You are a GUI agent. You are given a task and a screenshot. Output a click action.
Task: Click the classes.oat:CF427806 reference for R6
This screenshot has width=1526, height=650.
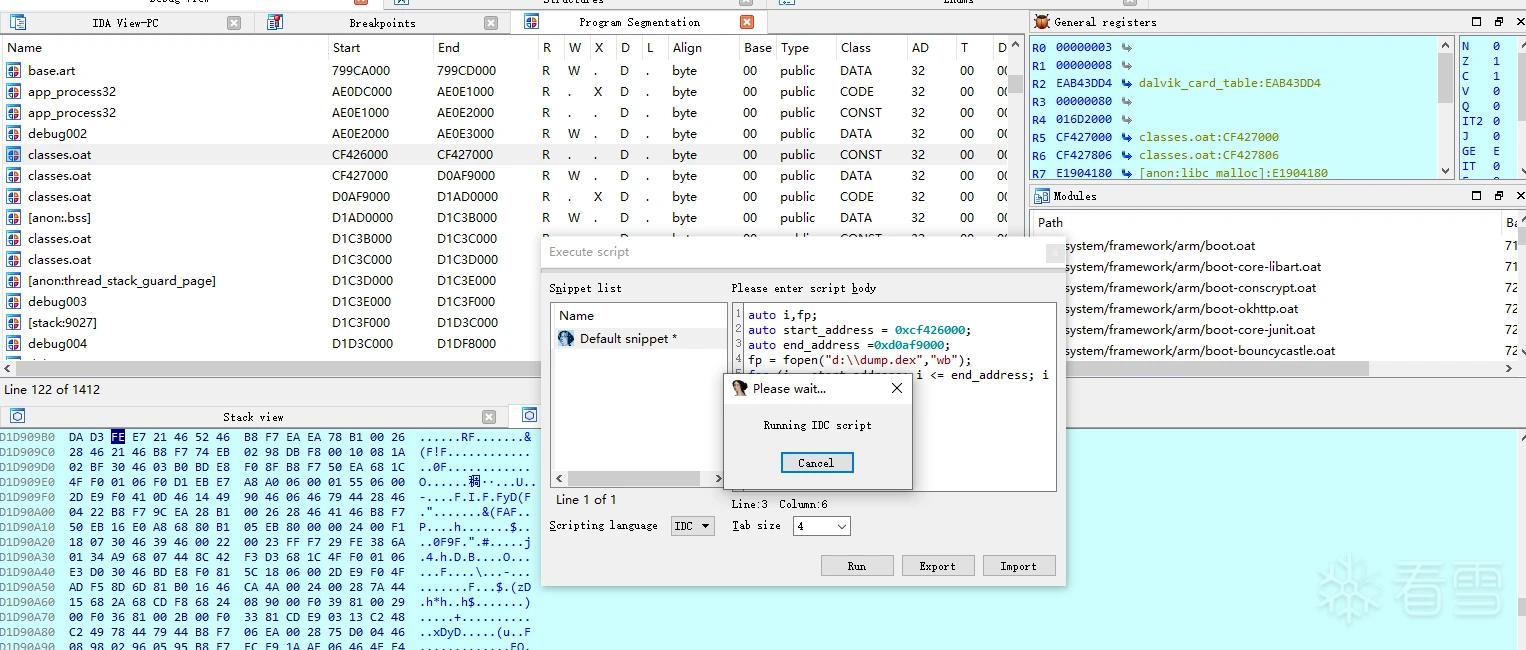tap(1208, 155)
